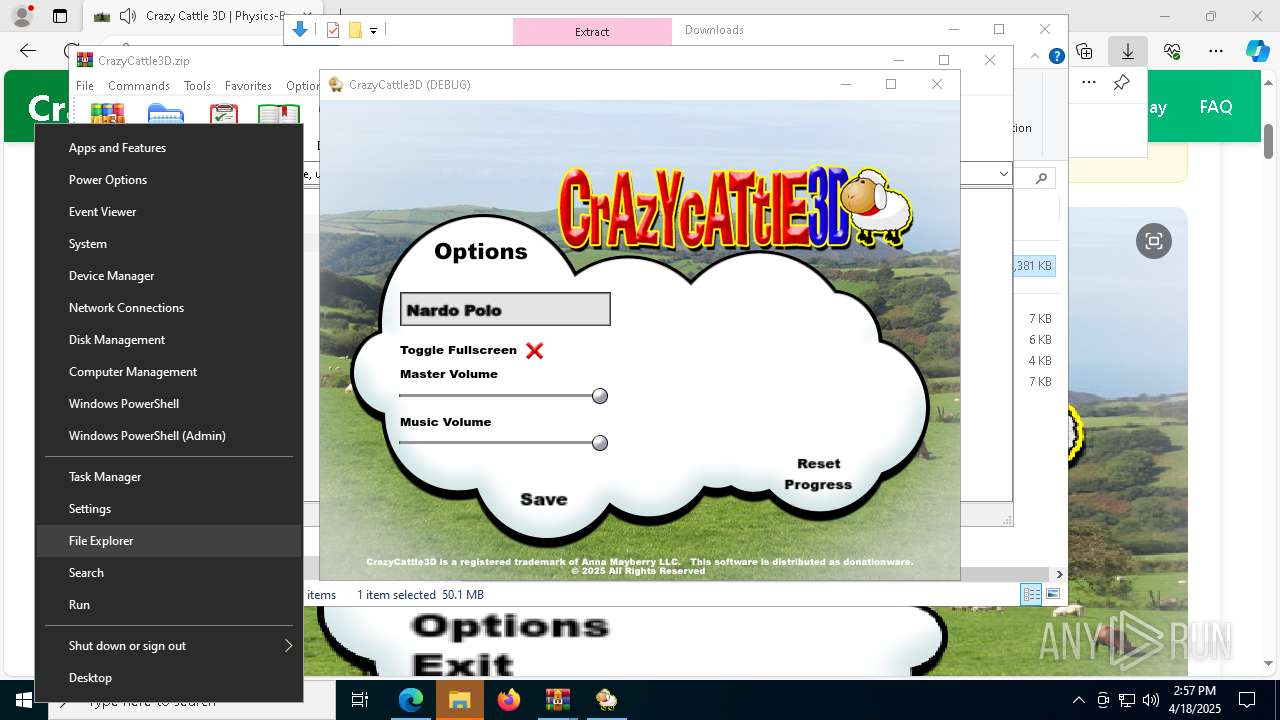The width and height of the screenshot is (1280, 720).
Task: Launch Windows PowerShell entry
Action: pyautogui.click(x=169, y=404)
